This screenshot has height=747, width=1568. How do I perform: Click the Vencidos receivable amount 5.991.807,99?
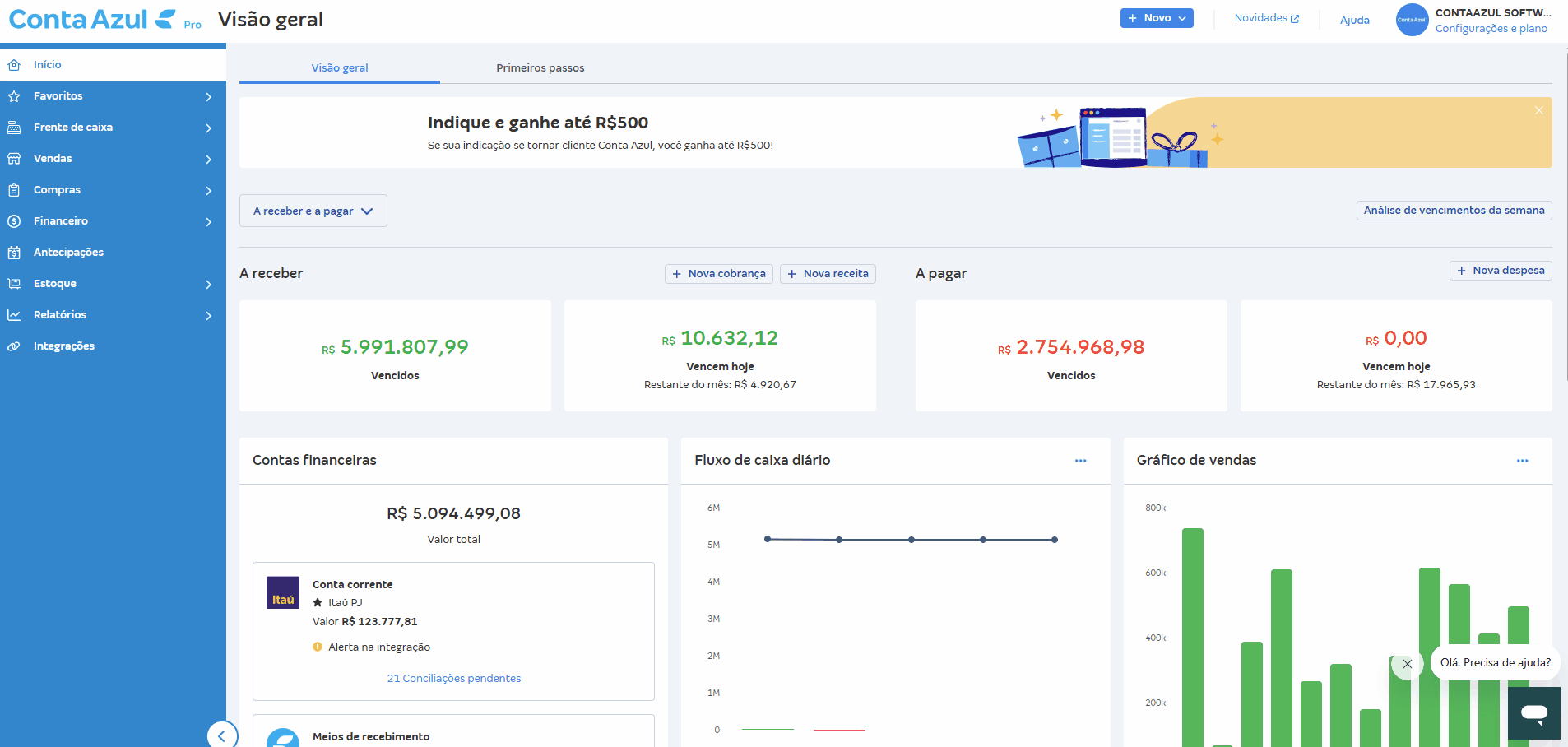(395, 347)
